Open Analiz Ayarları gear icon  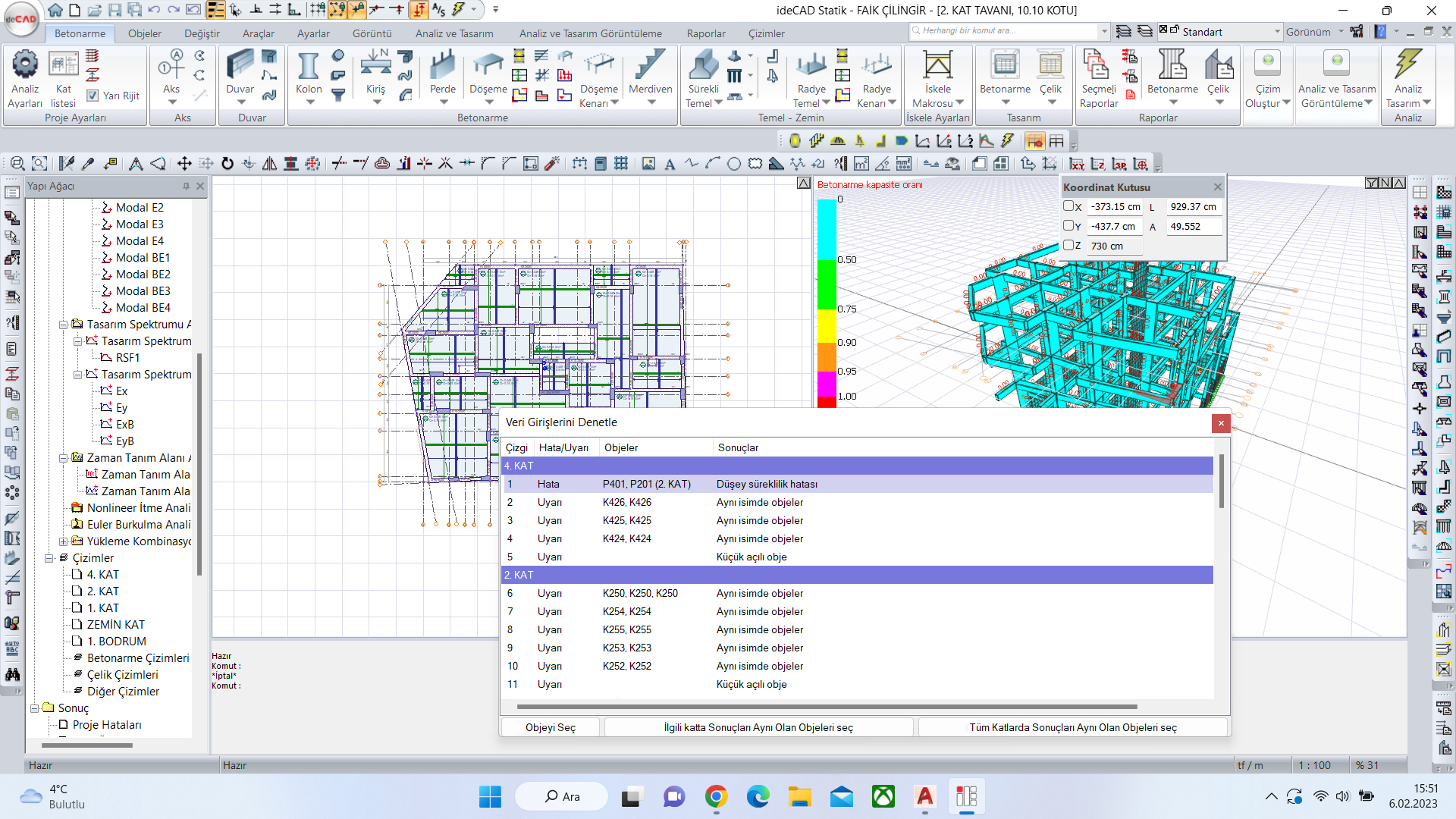tap(24, 64)
